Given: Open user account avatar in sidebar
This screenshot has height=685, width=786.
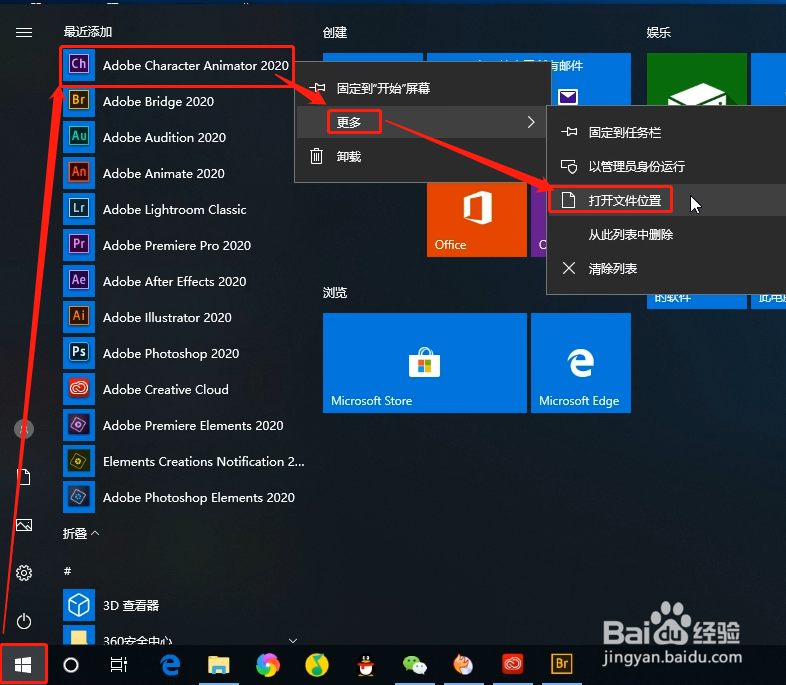Looking at the screenshot, I should (x=24, y=429).
